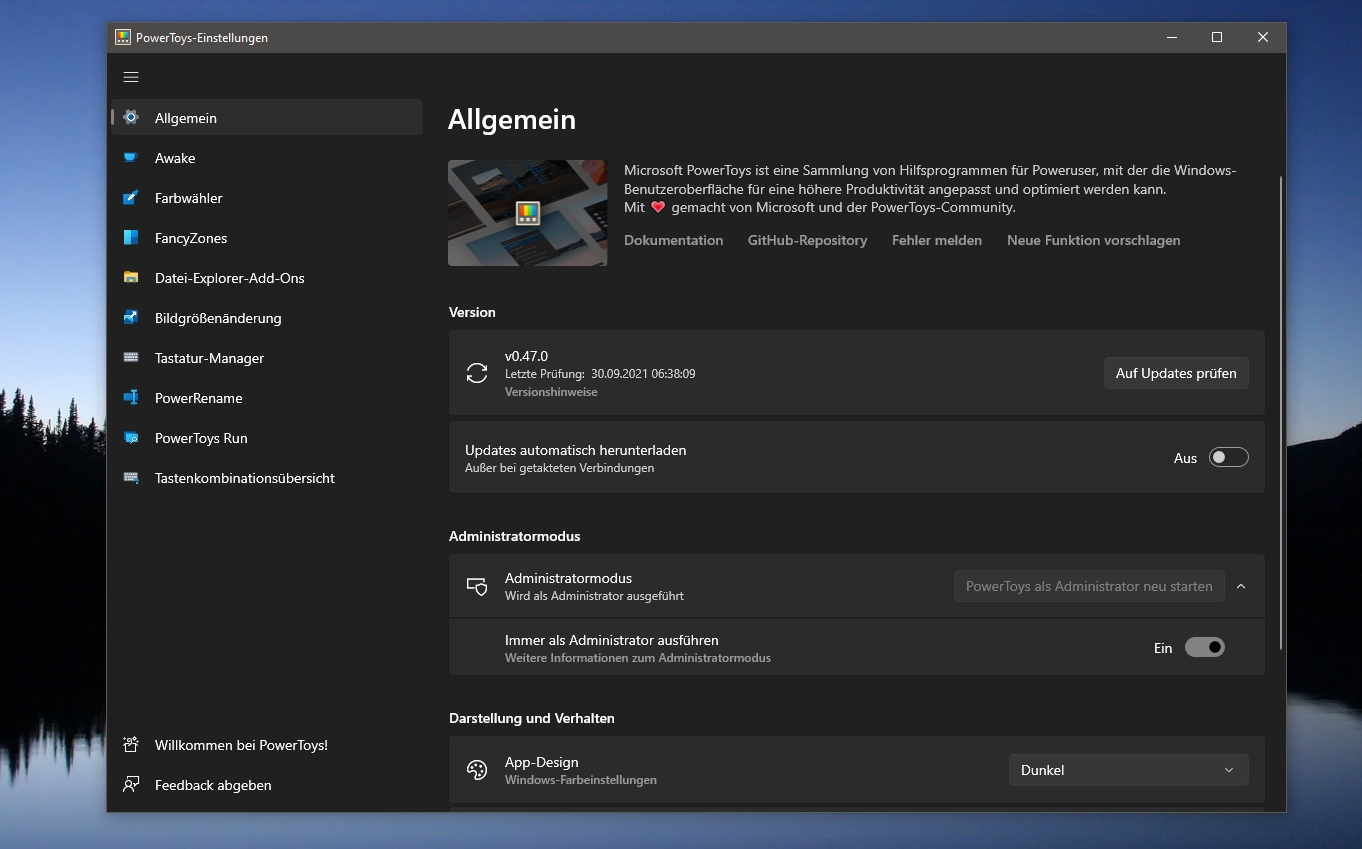1362x849 pixels.
Task: Click the Administratormodus shield icon
Action: 477,587
